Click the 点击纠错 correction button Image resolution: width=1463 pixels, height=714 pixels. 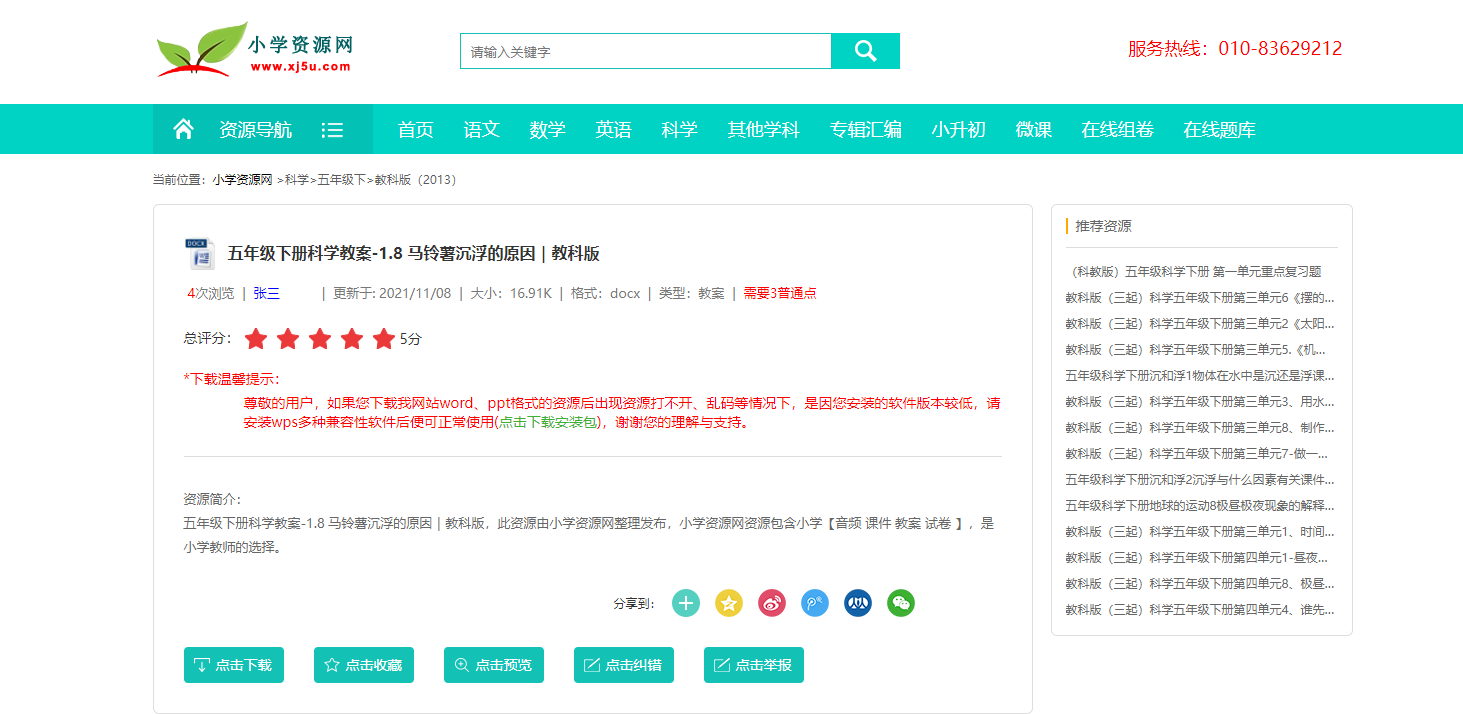tap(624, 665)
